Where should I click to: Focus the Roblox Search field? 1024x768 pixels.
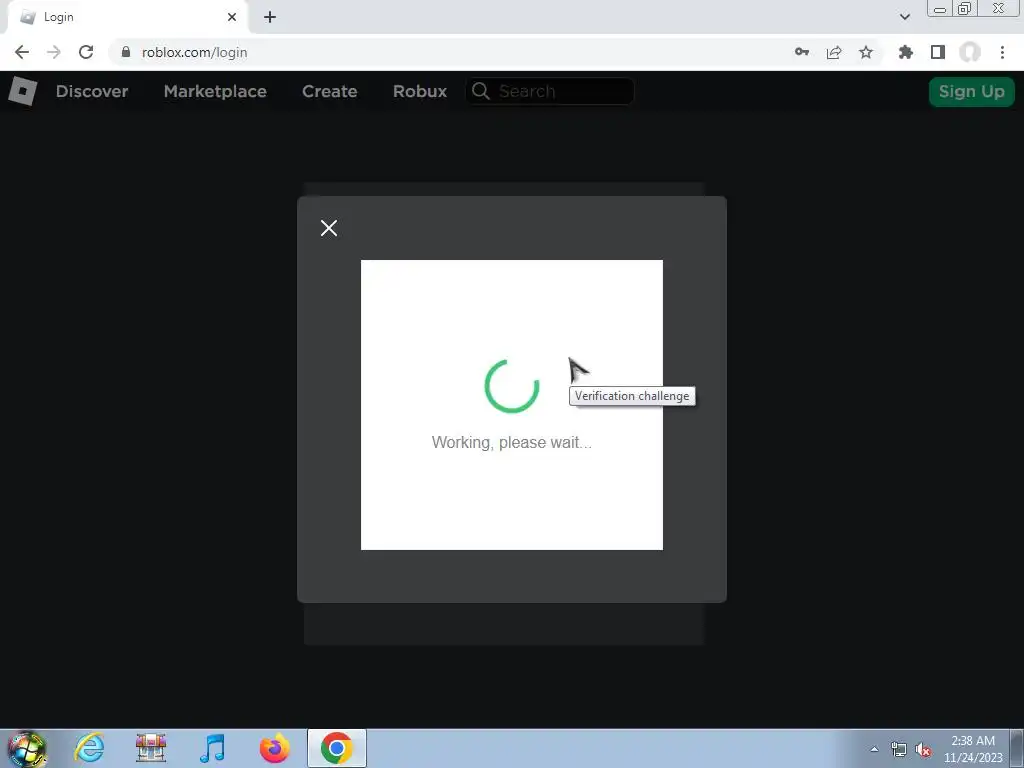[x=550, y=91]
